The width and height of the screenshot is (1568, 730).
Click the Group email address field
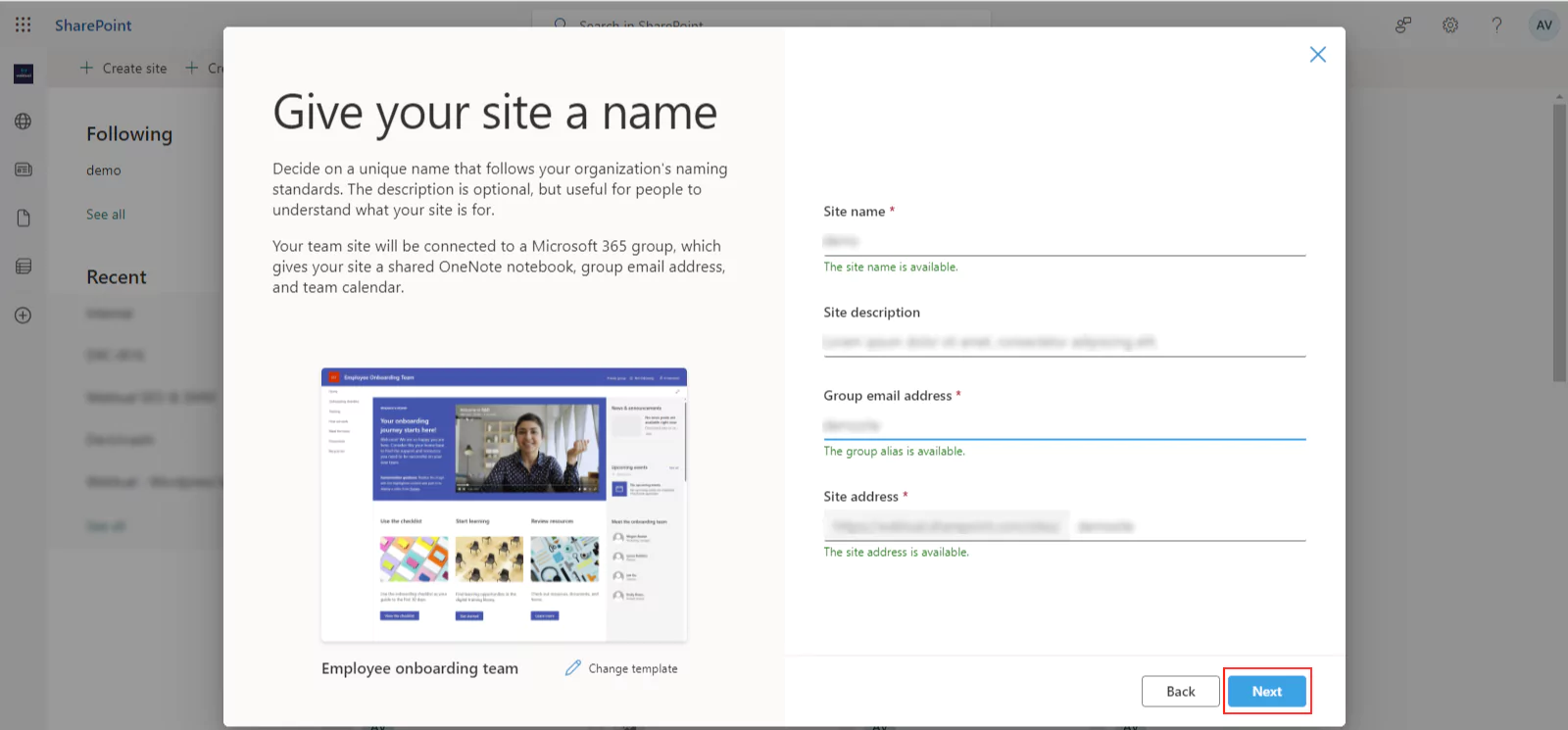tap(1064, 425)
